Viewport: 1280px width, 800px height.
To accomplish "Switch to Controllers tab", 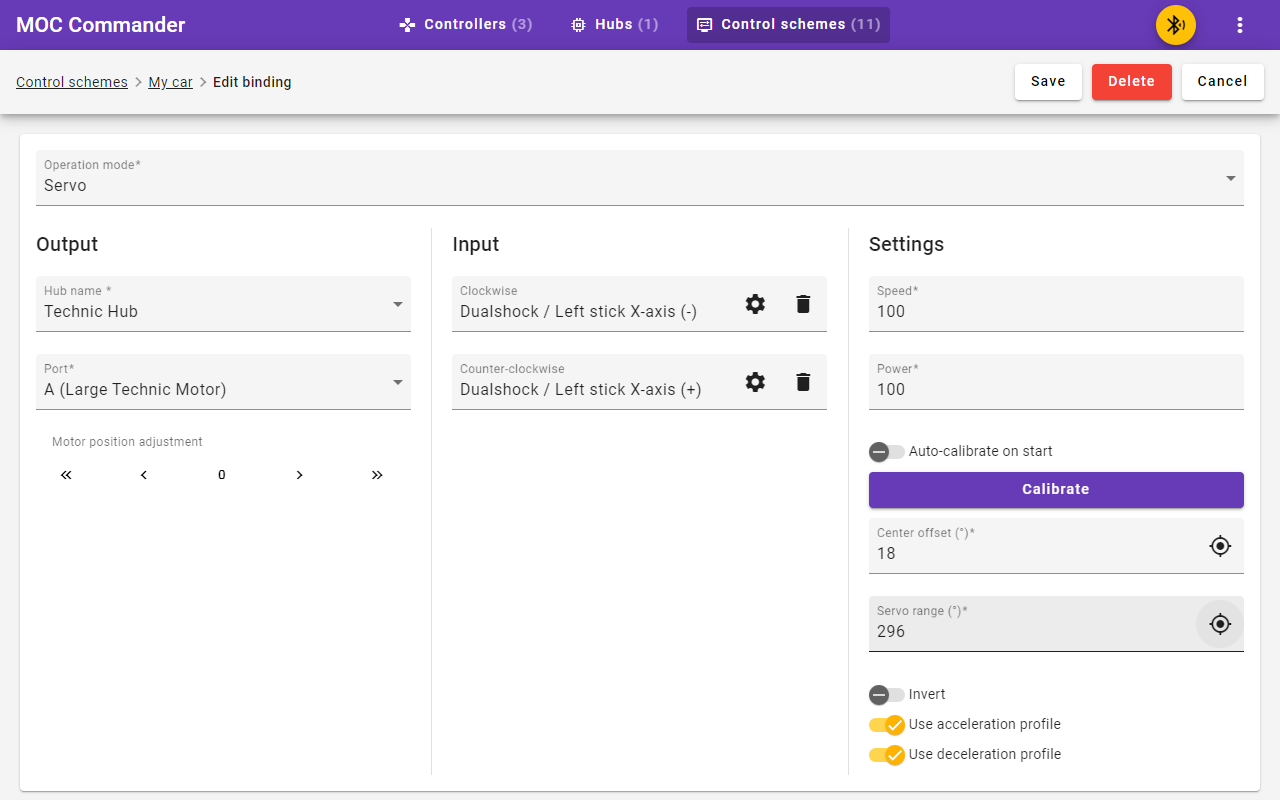I will pyautogui.click(x=466, y=25).
